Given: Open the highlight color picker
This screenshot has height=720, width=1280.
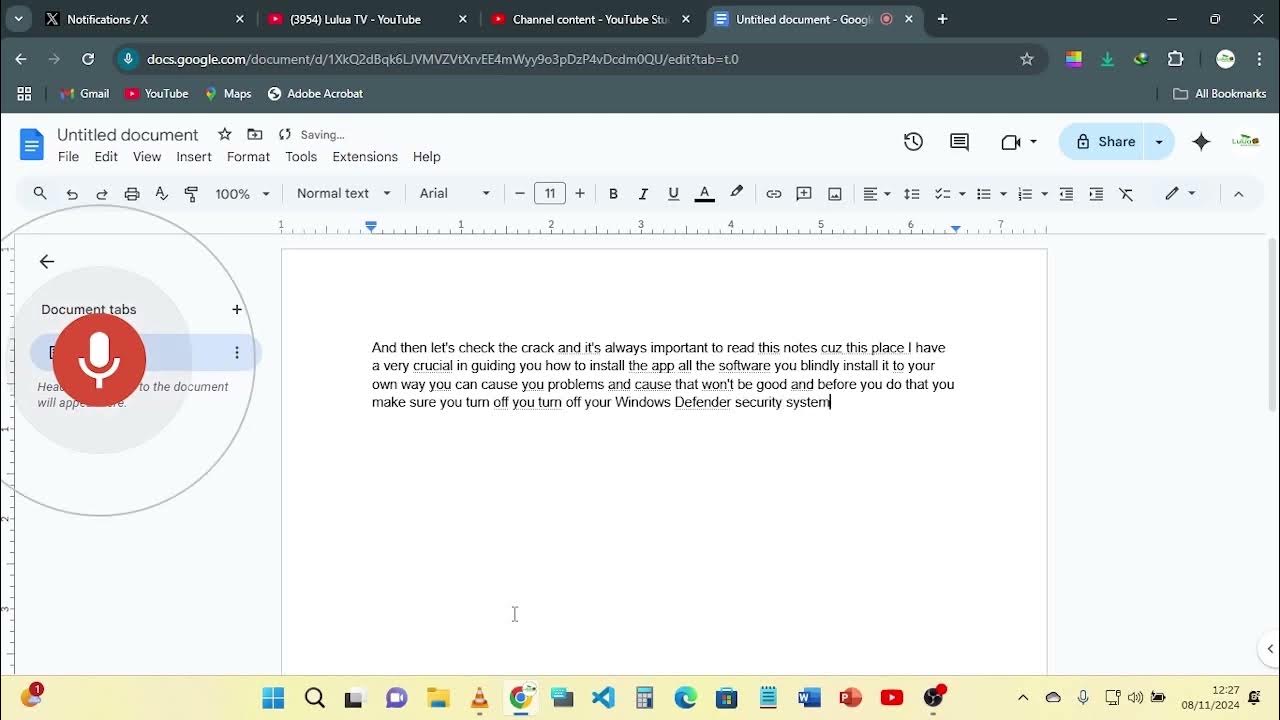Looking at the screenshot, I should [737, 193].
